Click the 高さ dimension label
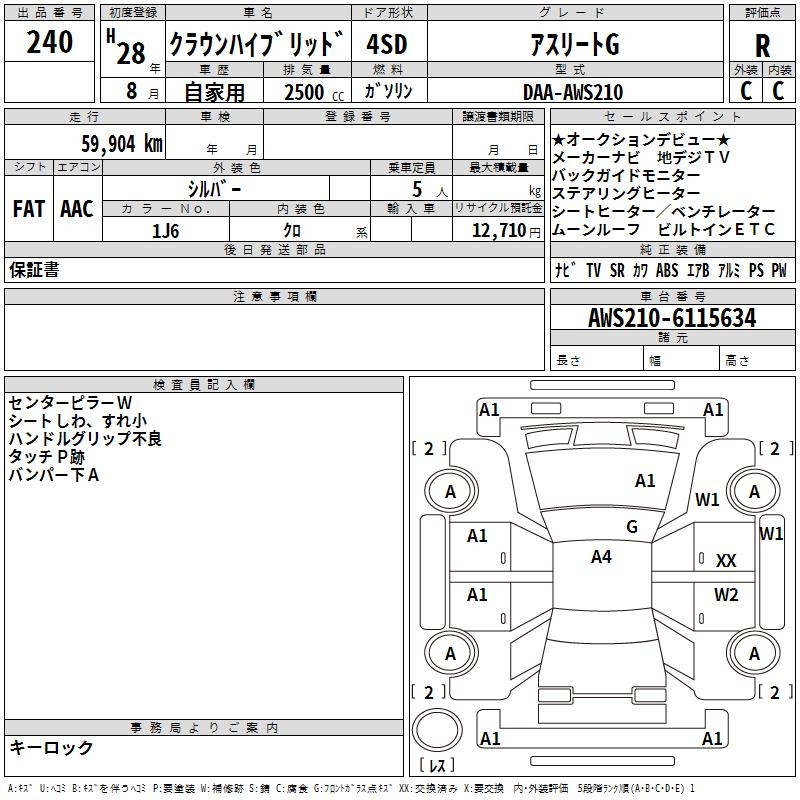Screen dimensions: 800x800 click(x=737, y=360)
